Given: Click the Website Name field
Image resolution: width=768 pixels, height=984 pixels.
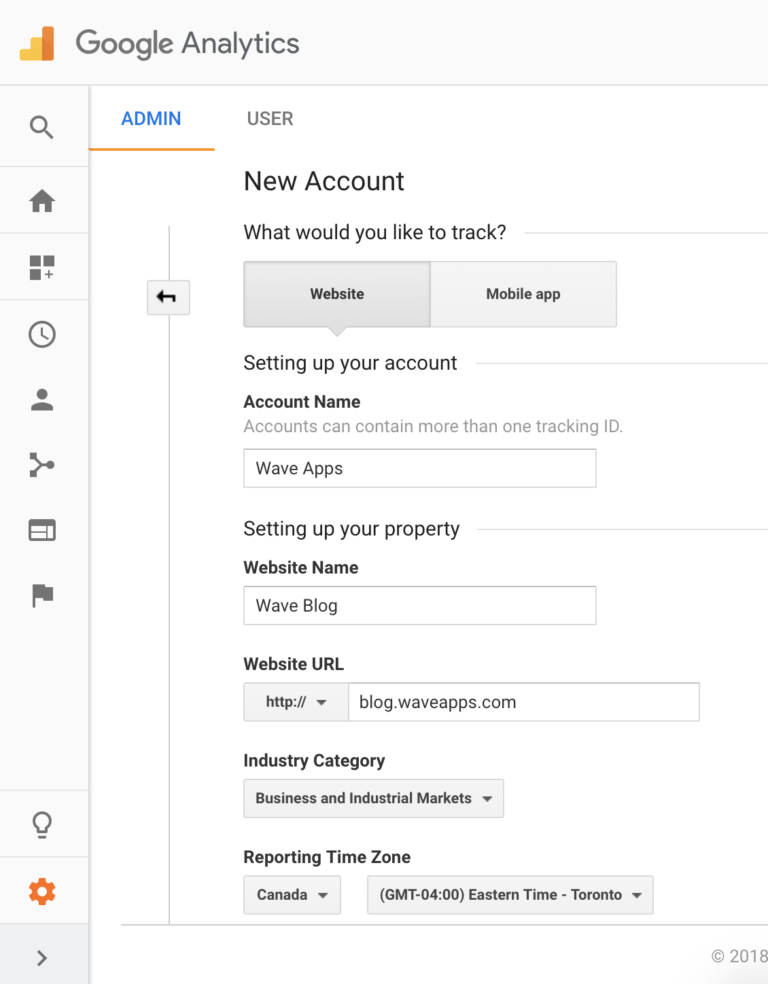Looking at the screenshot, I should point(420,606).
